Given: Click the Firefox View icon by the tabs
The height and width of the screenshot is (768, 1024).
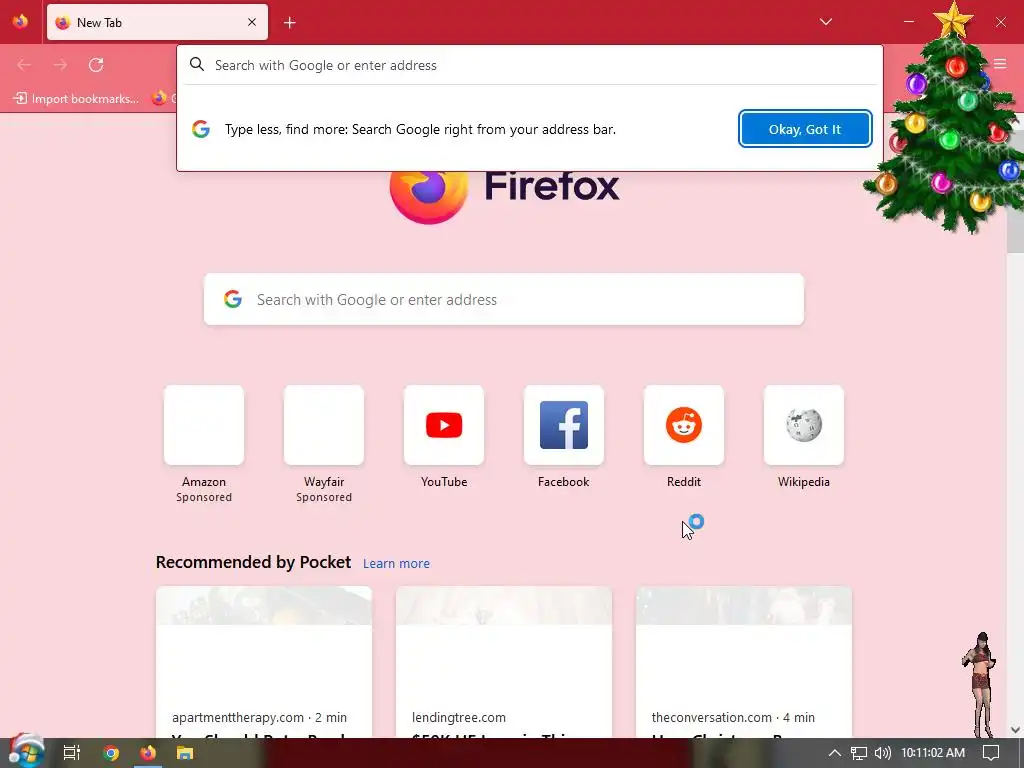Looking at the screenshot, I should [20, 22].
